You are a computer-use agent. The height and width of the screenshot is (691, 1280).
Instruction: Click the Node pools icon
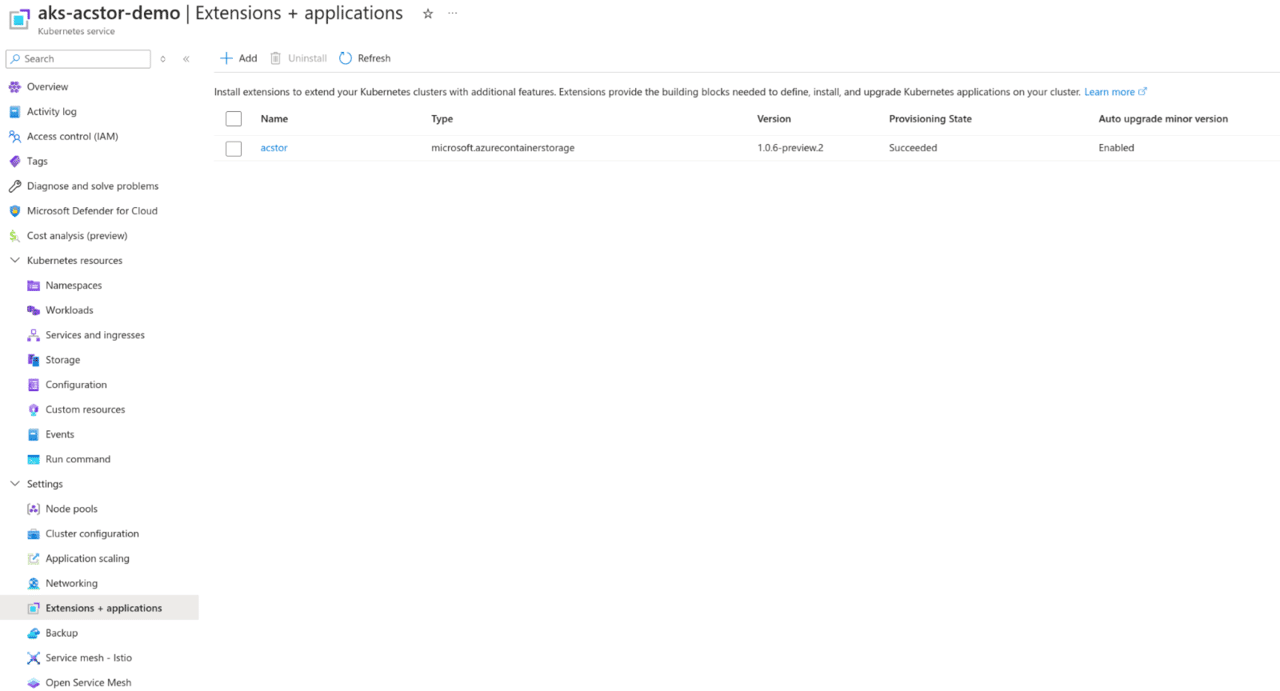coord(33,509)
